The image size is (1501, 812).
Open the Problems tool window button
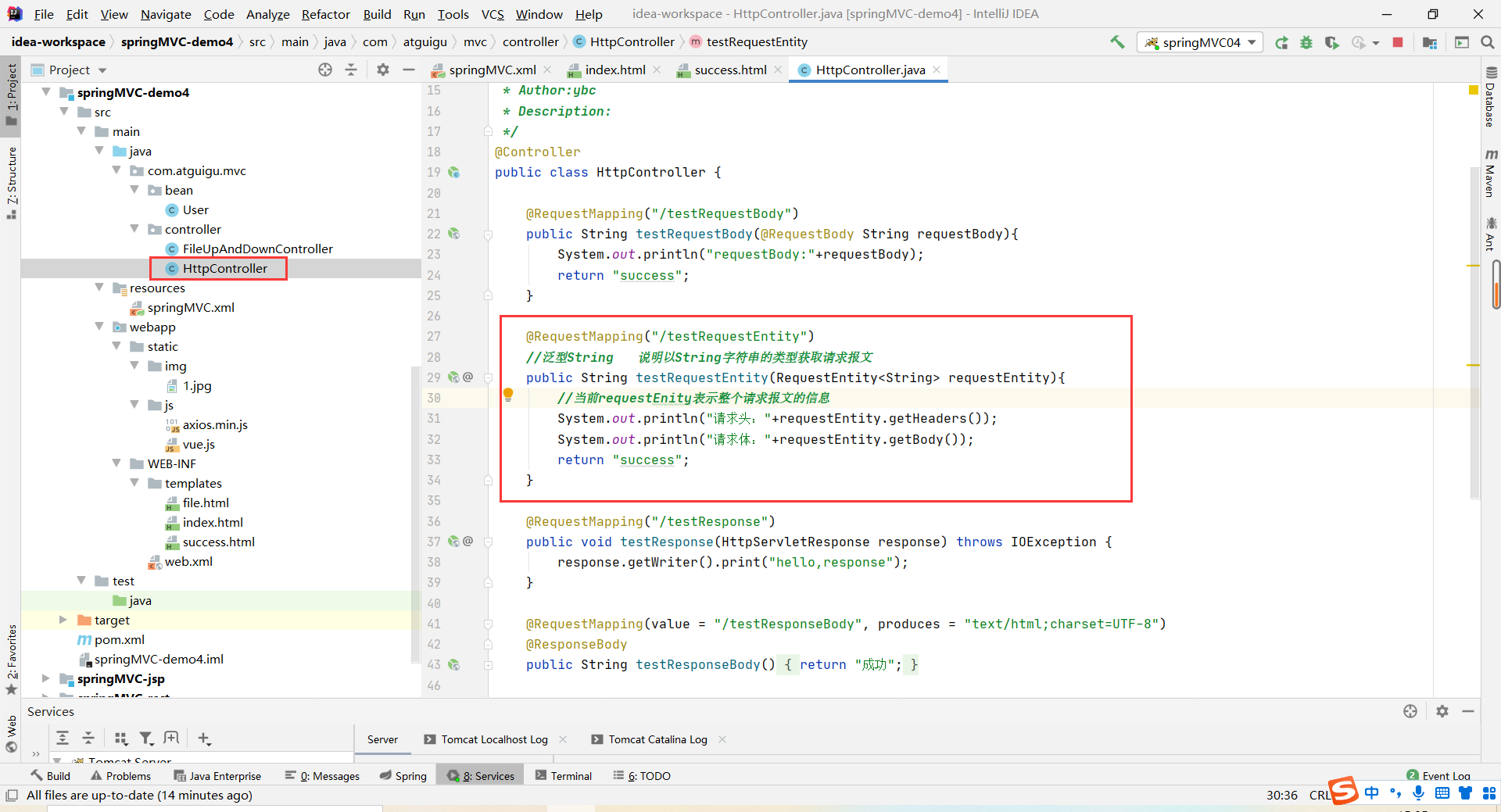(121, 776)
